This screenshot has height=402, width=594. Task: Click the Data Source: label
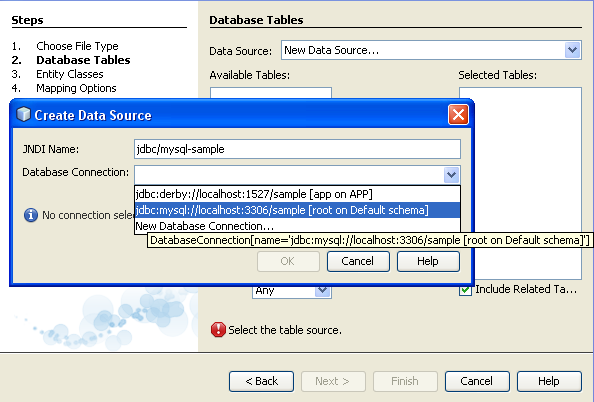click(241, 51)
